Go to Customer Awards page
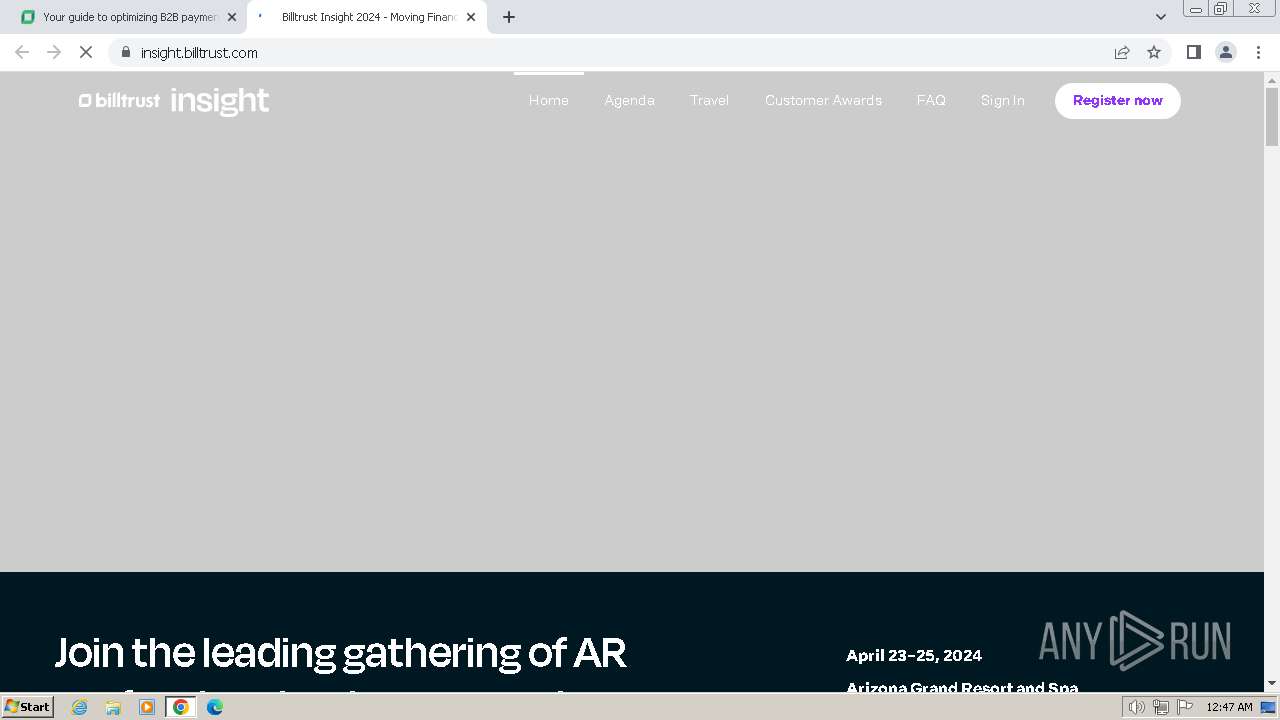1280x720 pixels. tap(823, 100)
